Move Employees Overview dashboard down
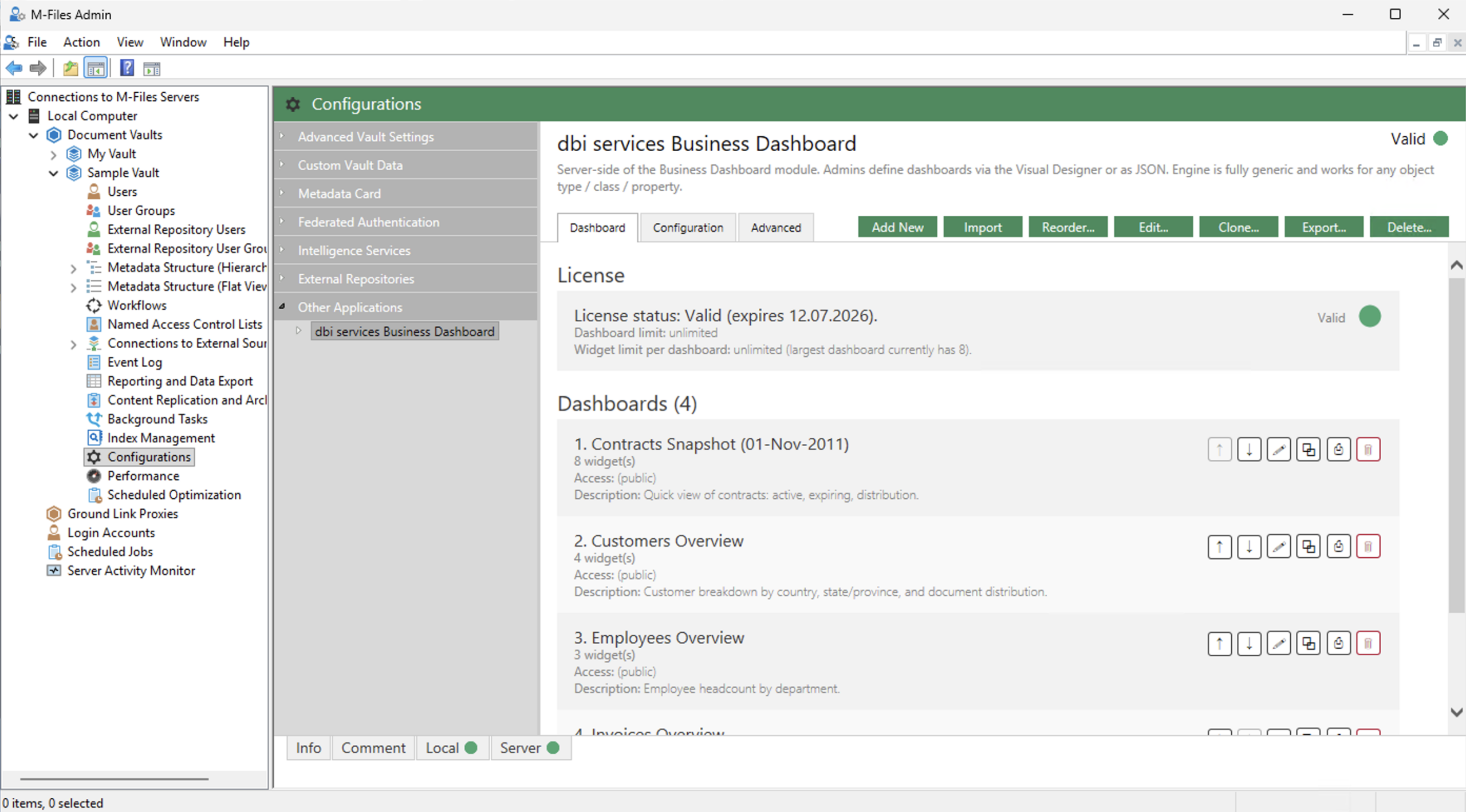1466x812 pixels. [1249, 643]
